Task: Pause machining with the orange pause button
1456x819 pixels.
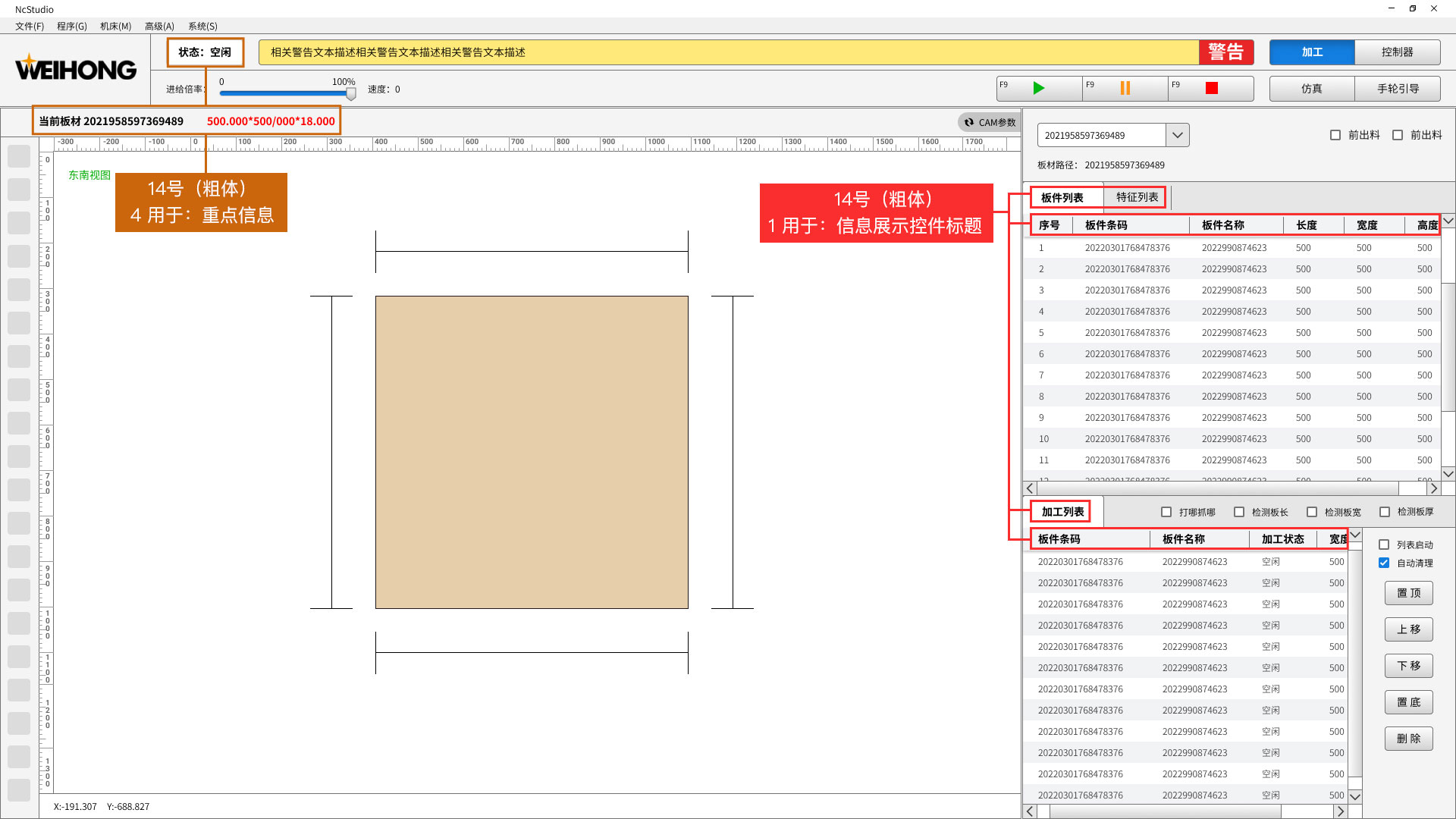Action: pyautogui.click(x=1125, y=89)
